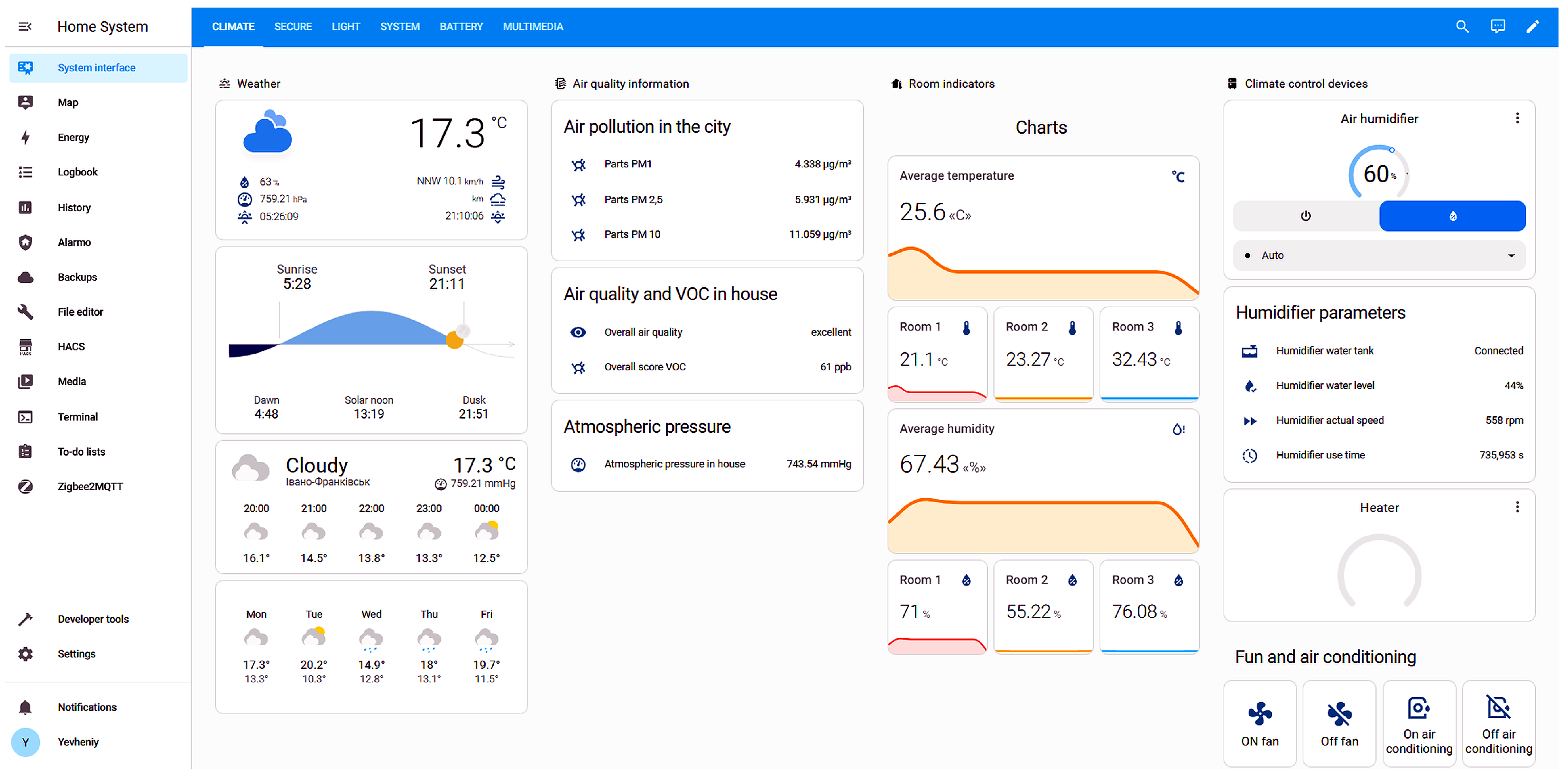Open Yevheniy user profile
1568x778 pixels.
[78, 742]
